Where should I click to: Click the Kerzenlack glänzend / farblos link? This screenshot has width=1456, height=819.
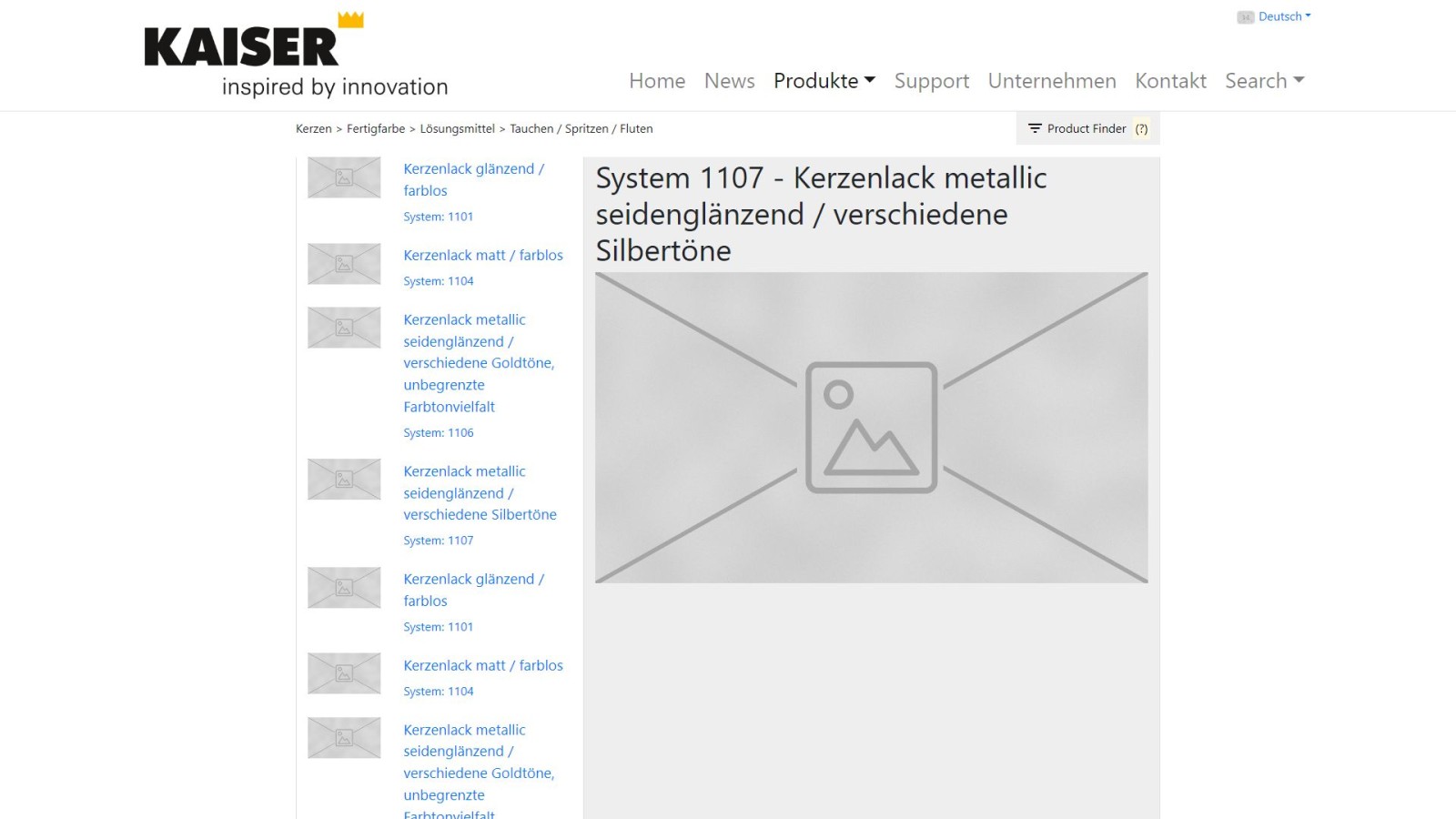(x=473, y=179)
